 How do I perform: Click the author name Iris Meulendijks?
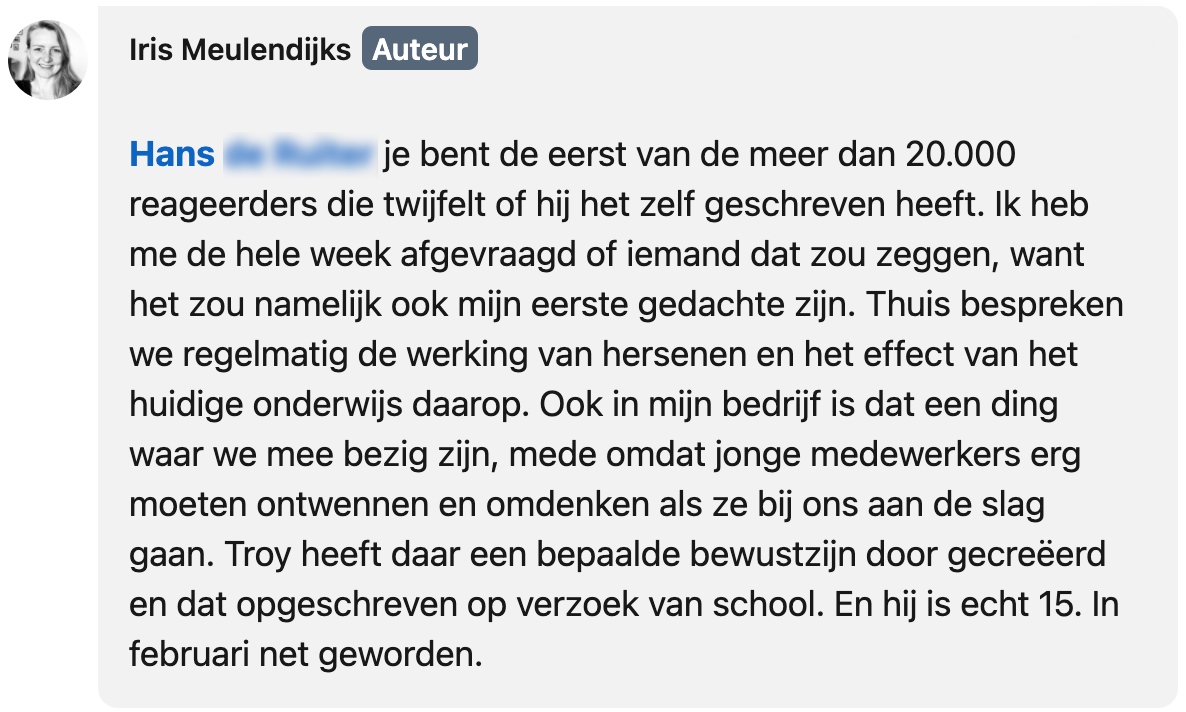pos(240,50)
